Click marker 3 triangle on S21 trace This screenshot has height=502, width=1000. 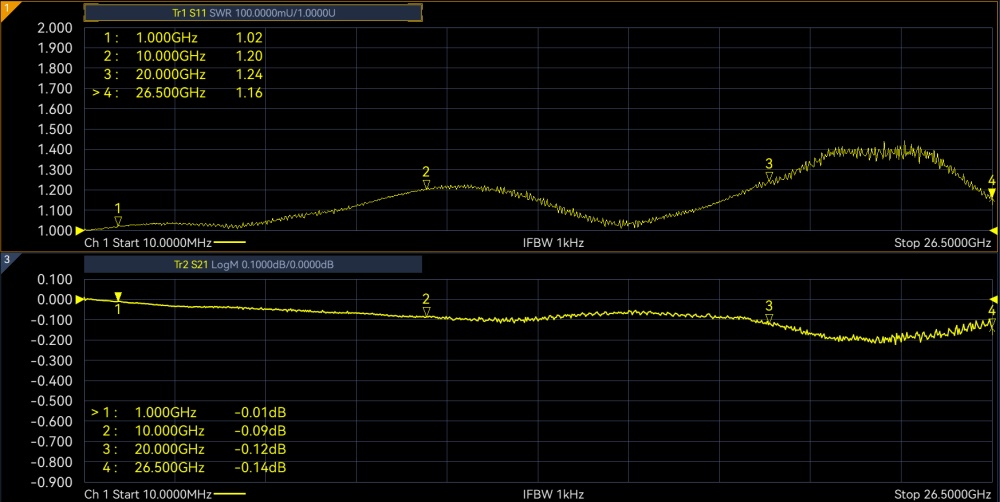(769, 318)
